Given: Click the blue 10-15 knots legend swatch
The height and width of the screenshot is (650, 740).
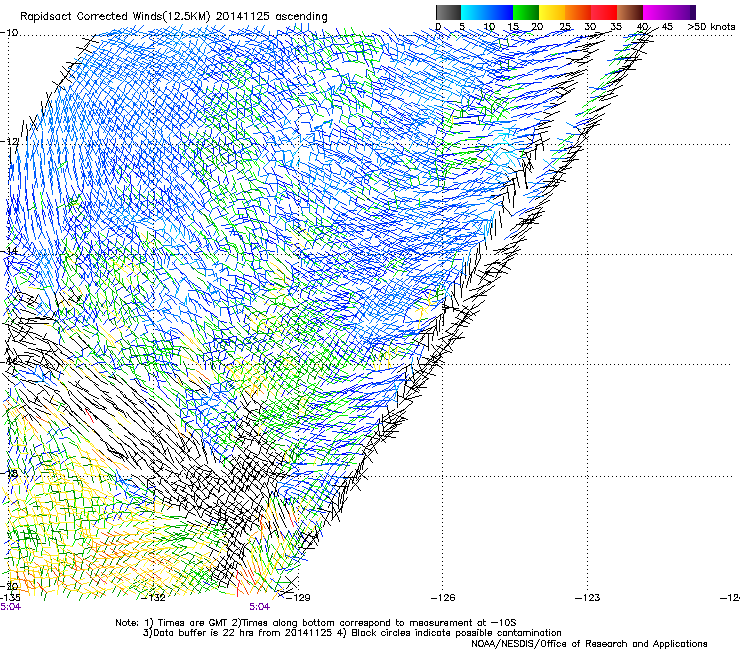Looking at the screenshot, I should [500, 12].
